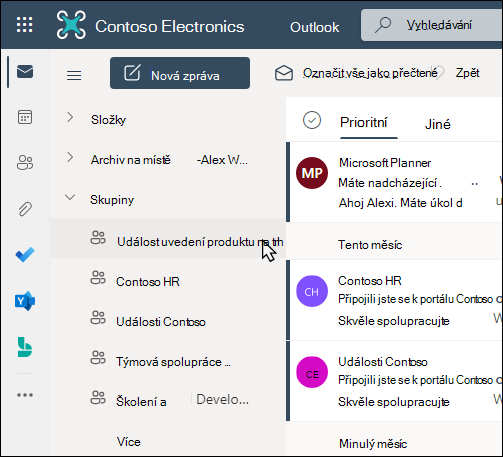Image resolution: width=503 pixels, height=457 pixels.
Task: Open the app launcher waffle icon
Action: tap(25, 25)
